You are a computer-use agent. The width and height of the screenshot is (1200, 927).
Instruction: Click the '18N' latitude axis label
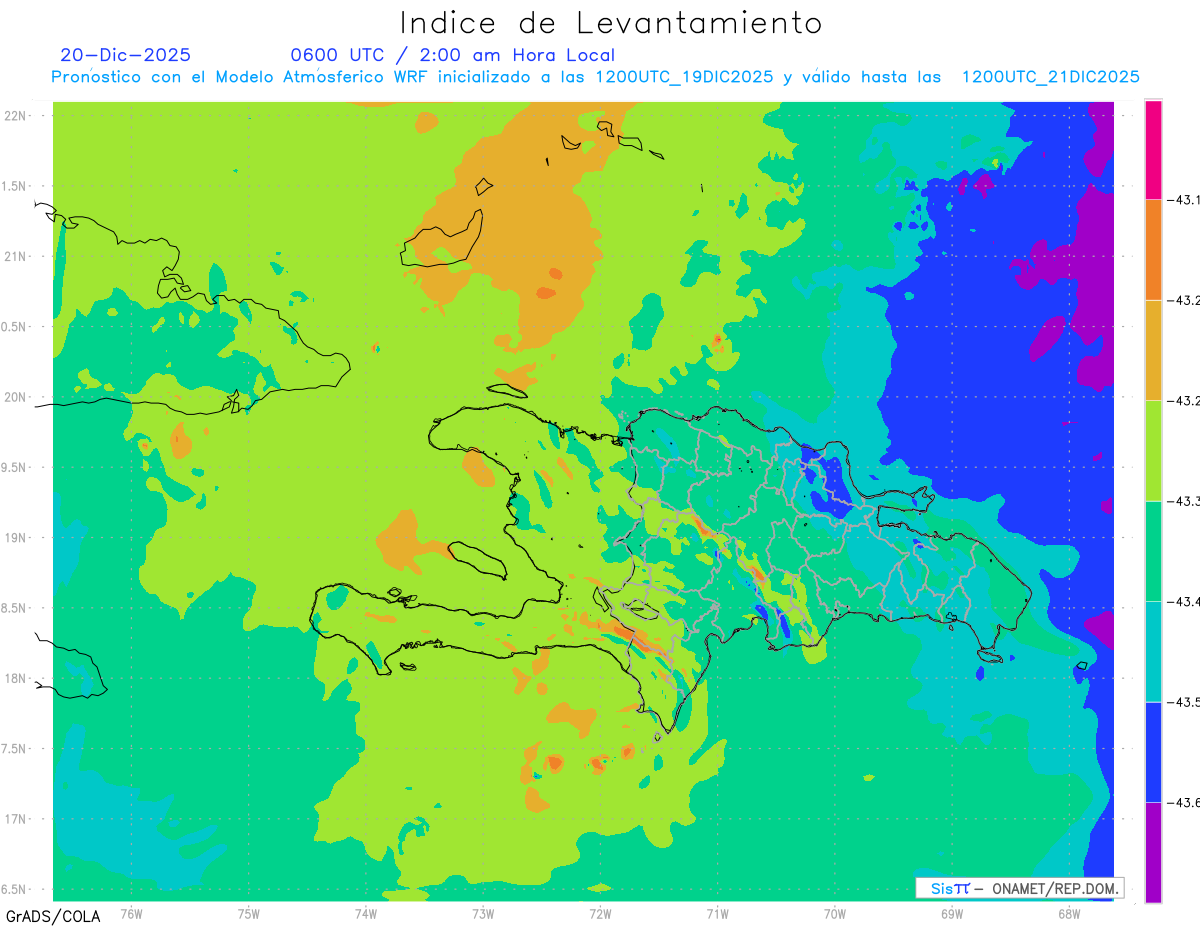(17, 678)
